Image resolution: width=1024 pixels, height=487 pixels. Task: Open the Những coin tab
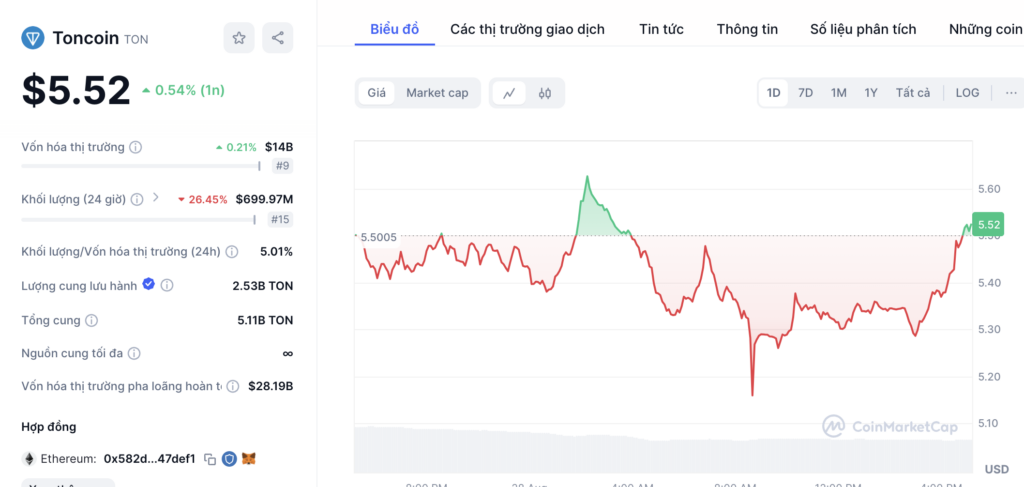(986, 29)
